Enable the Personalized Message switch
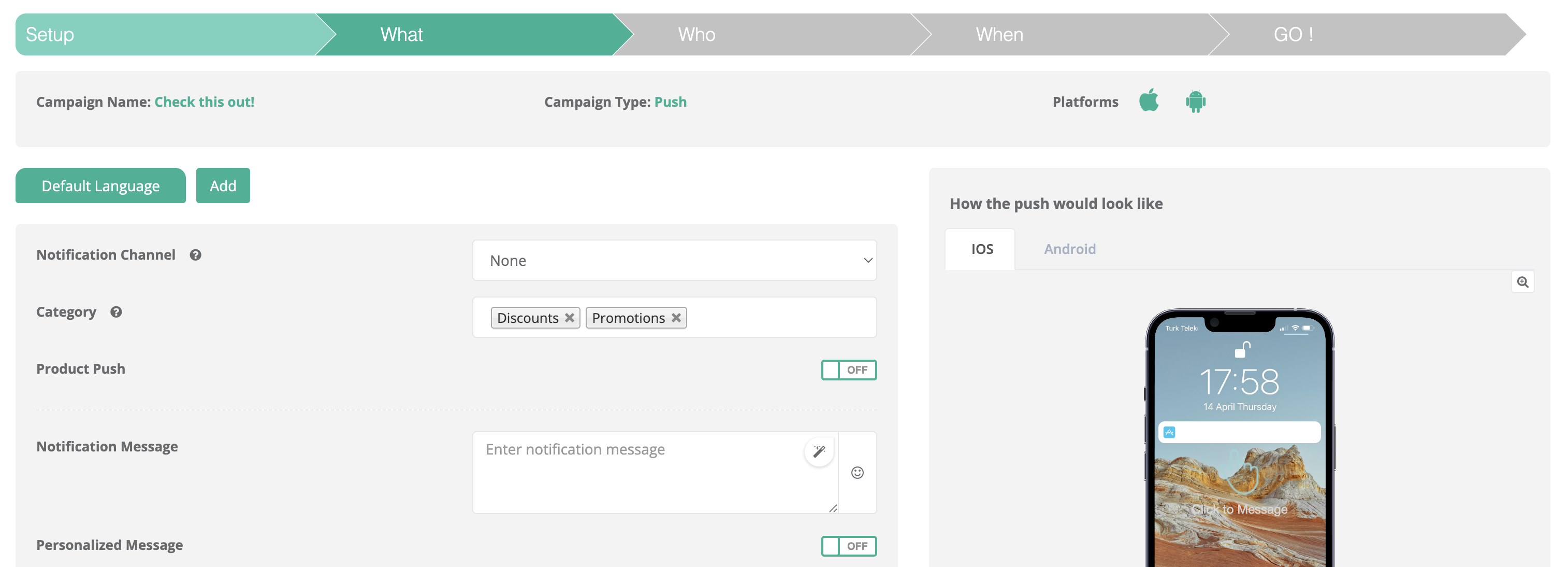The image size is (1568, 567). pos(849,546)
